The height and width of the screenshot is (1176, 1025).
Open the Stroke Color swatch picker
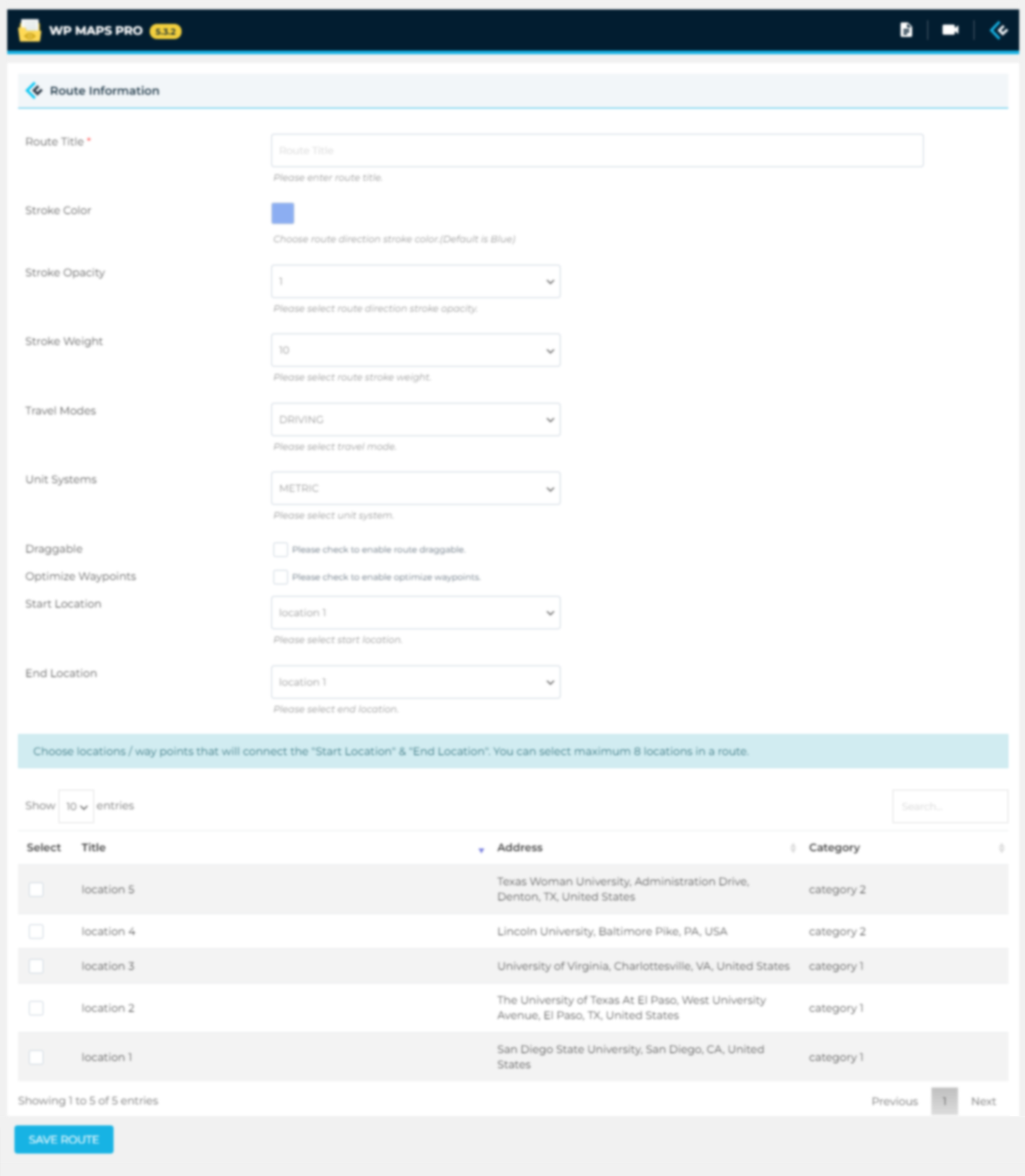tap(283, 213)
